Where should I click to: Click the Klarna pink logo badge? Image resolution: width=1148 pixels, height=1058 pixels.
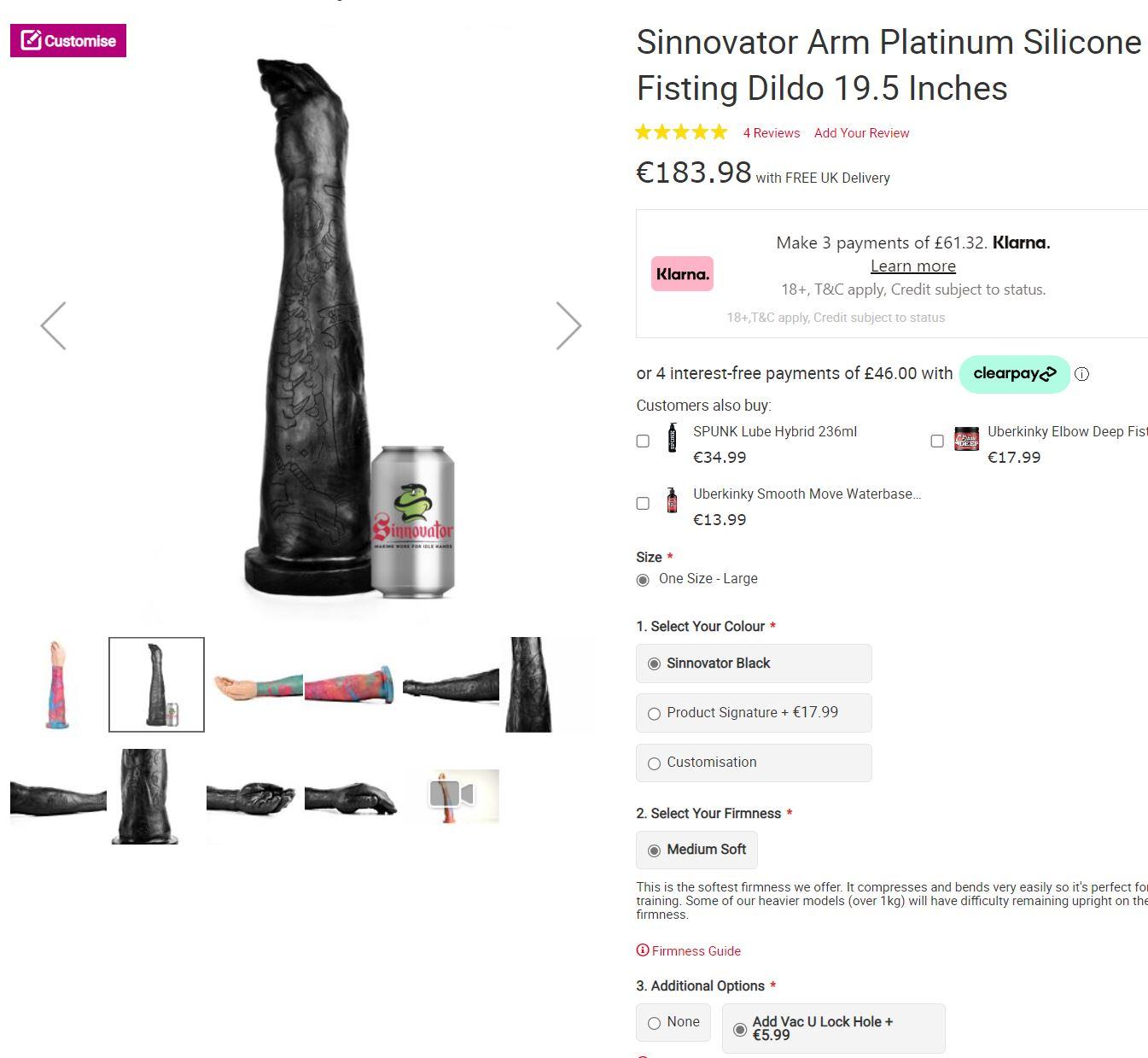682,274
